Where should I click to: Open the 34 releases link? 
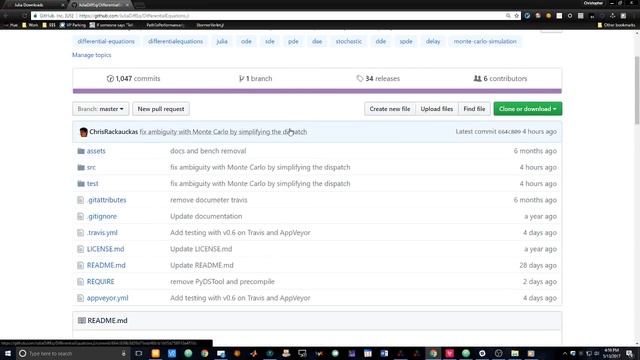[x=378, y=78]
